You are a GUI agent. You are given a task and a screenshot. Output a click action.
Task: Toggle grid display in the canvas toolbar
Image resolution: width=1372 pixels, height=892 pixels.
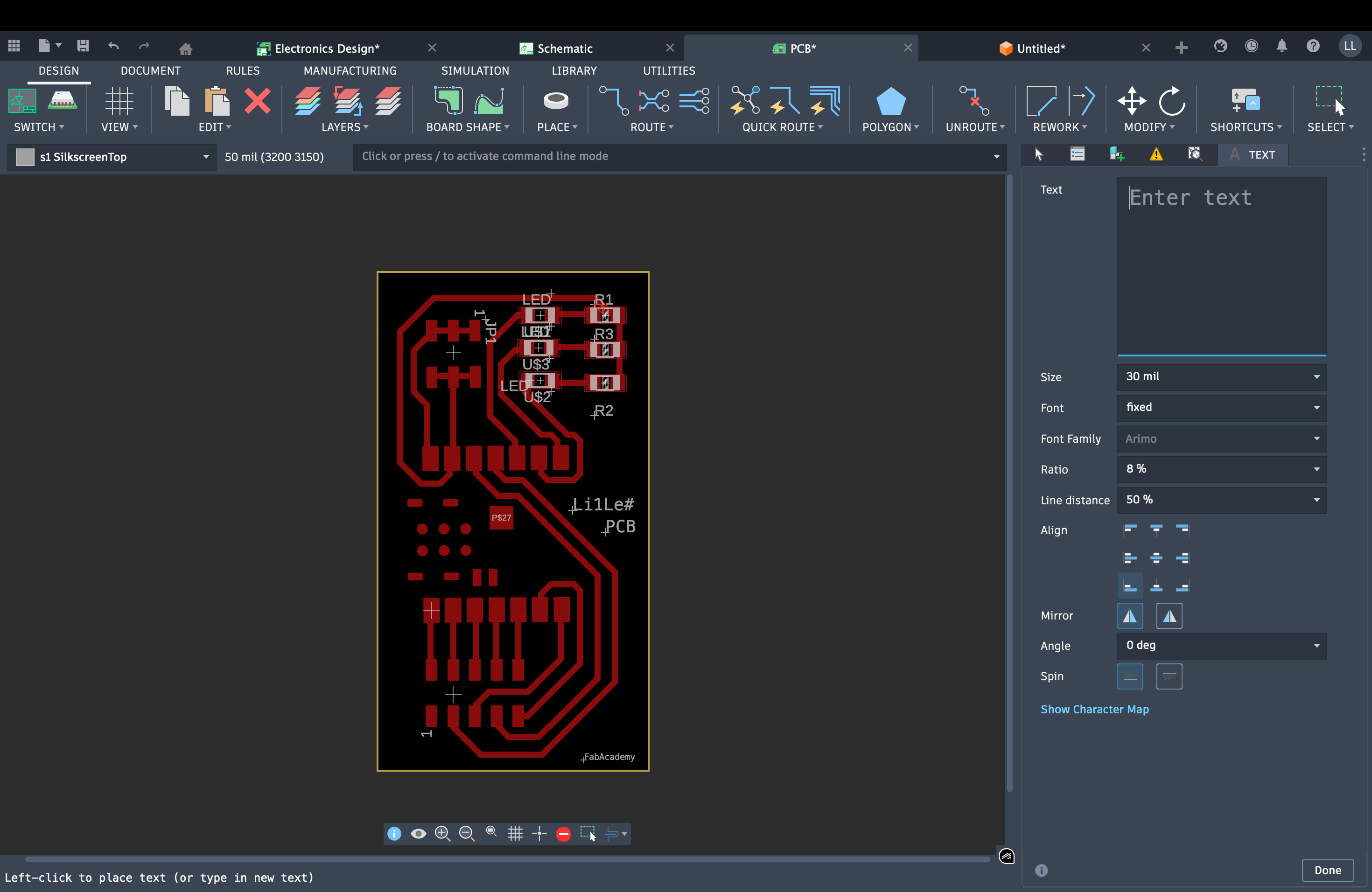[515, 833]
